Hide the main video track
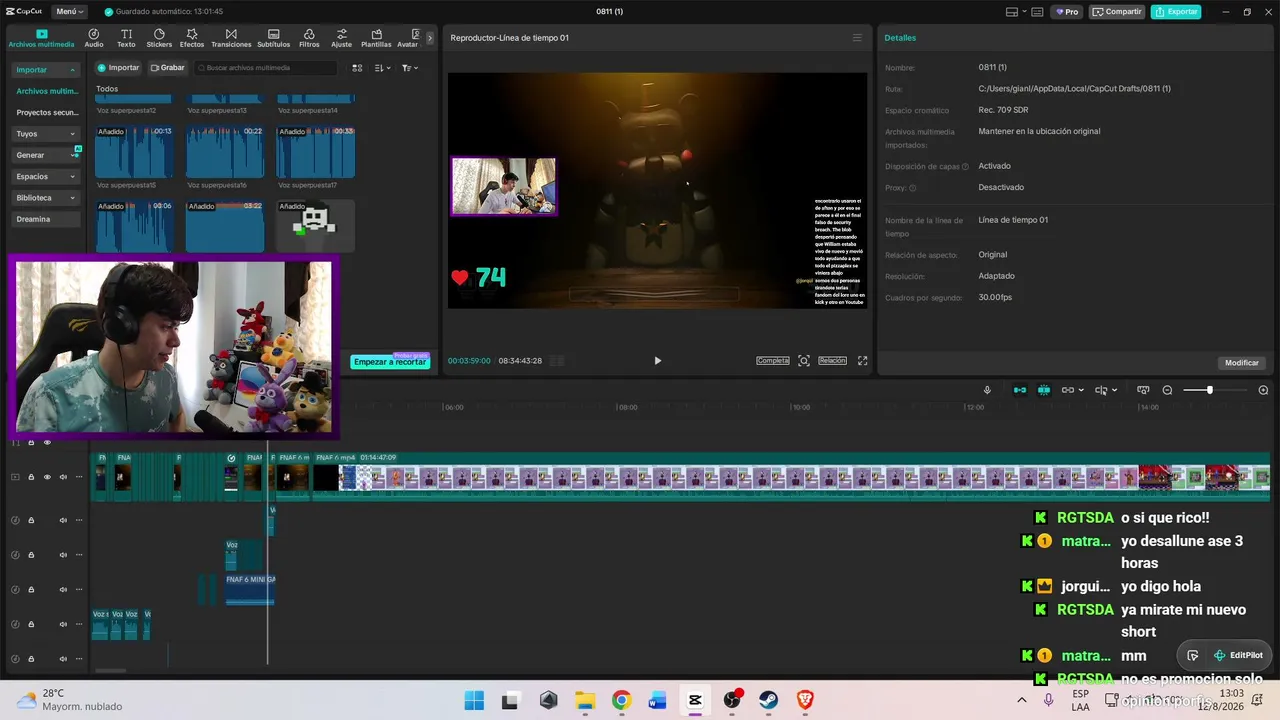This screenshot has height=720, width=1280. (47, 477)
